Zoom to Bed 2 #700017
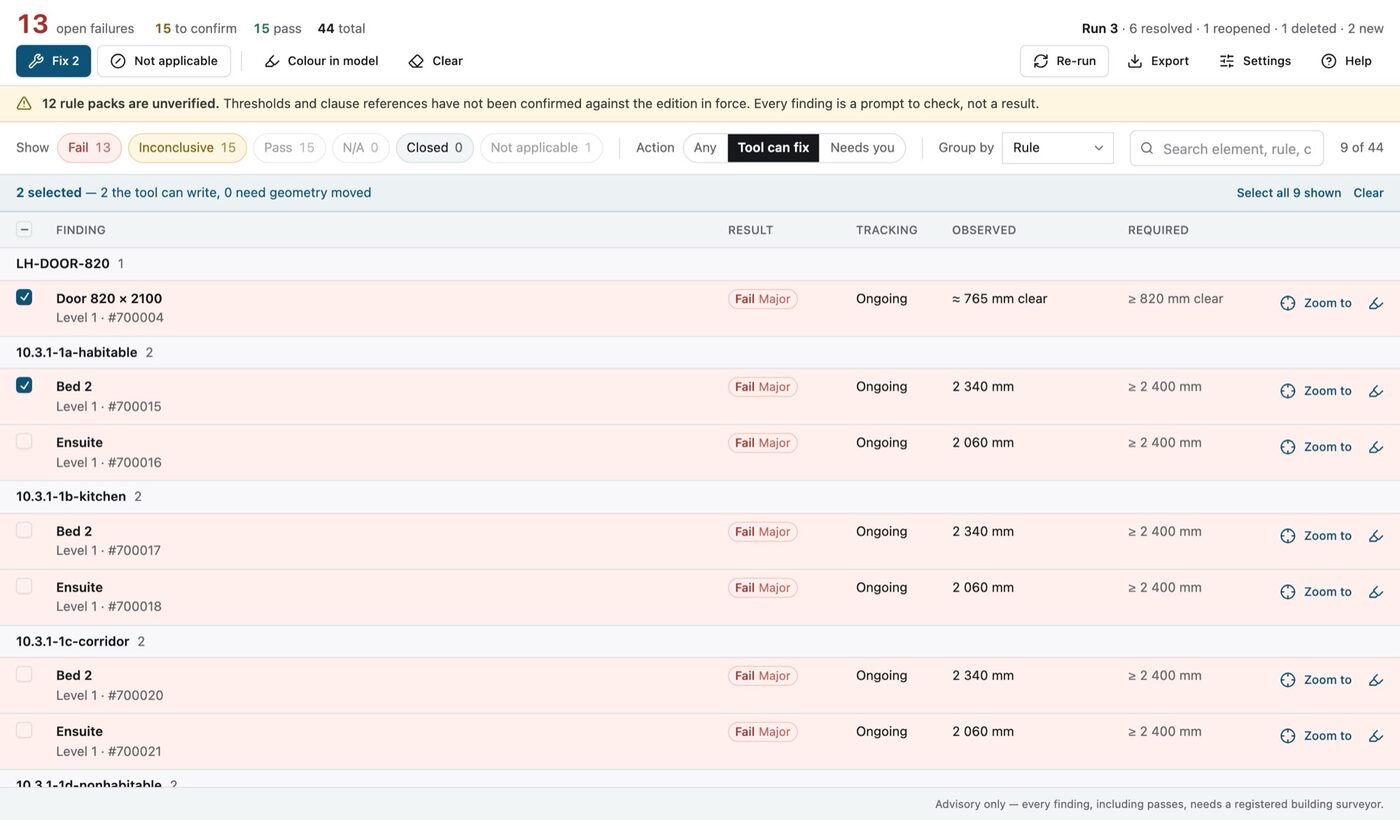Viewport: 1400px width, 820px height. click(x=1316, y=536)
